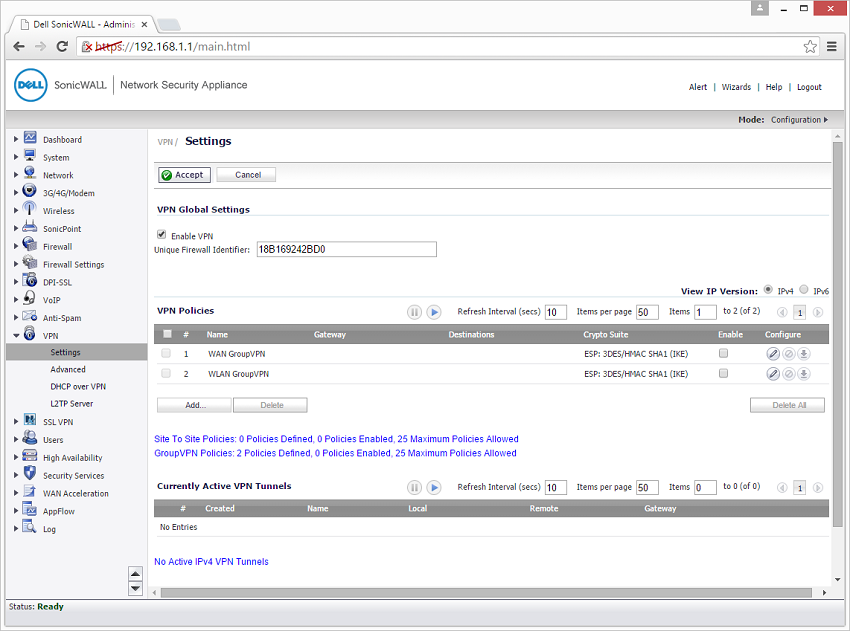Click the Wireless antenna icon
Image resolution: width=850 pixels, height=631 pixels.
coord(29,209)
